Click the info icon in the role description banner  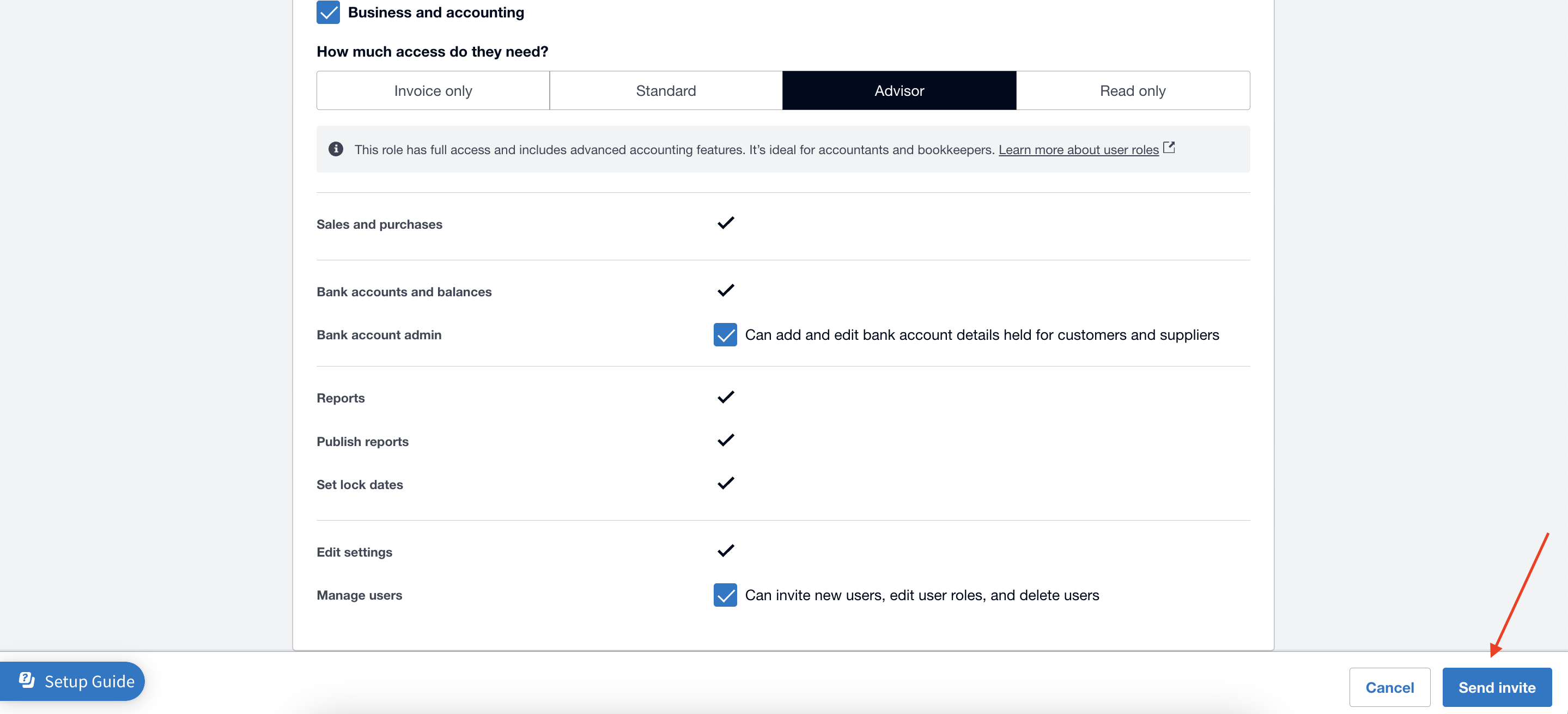(336, 149)
